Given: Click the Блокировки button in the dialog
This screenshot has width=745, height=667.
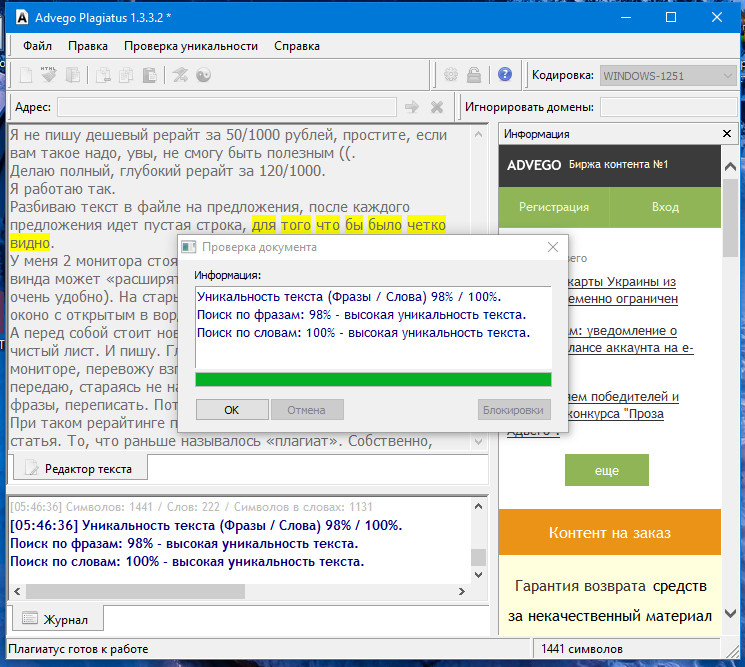Looking at the screenshot, I should pyautogui.click(x=514, y=410).
